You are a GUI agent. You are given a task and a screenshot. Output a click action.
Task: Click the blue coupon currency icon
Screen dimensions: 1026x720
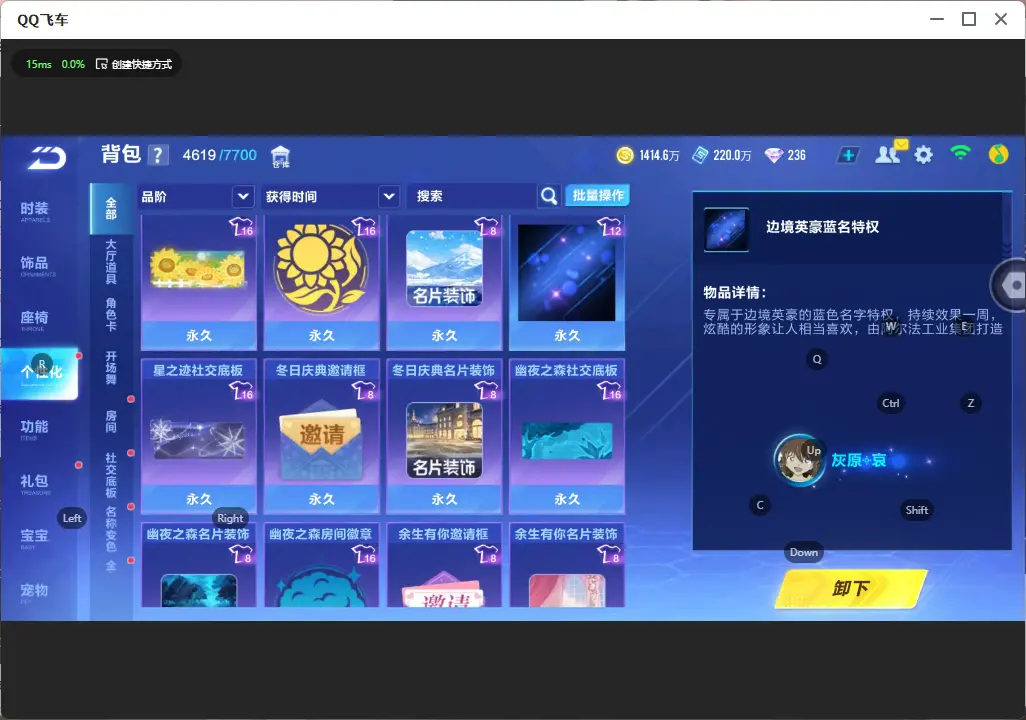(700, 155)
